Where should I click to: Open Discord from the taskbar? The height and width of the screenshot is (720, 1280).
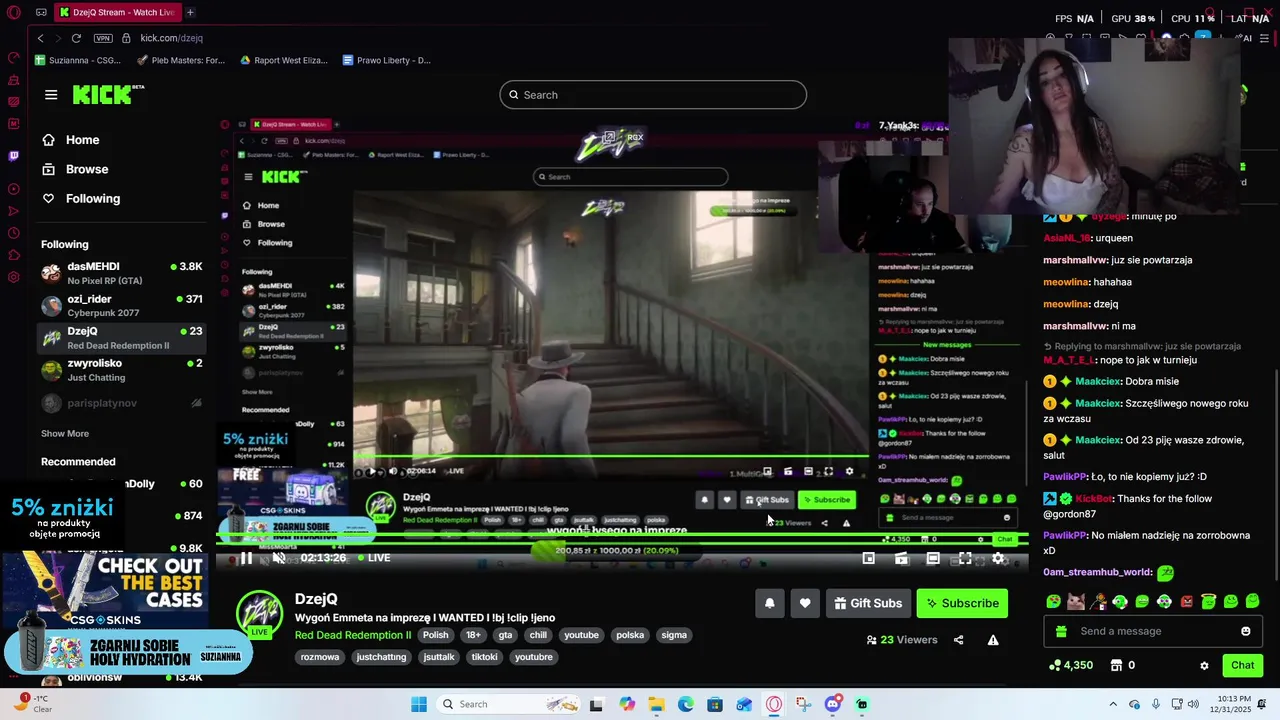pyautogui.click(x=833, y=704)
